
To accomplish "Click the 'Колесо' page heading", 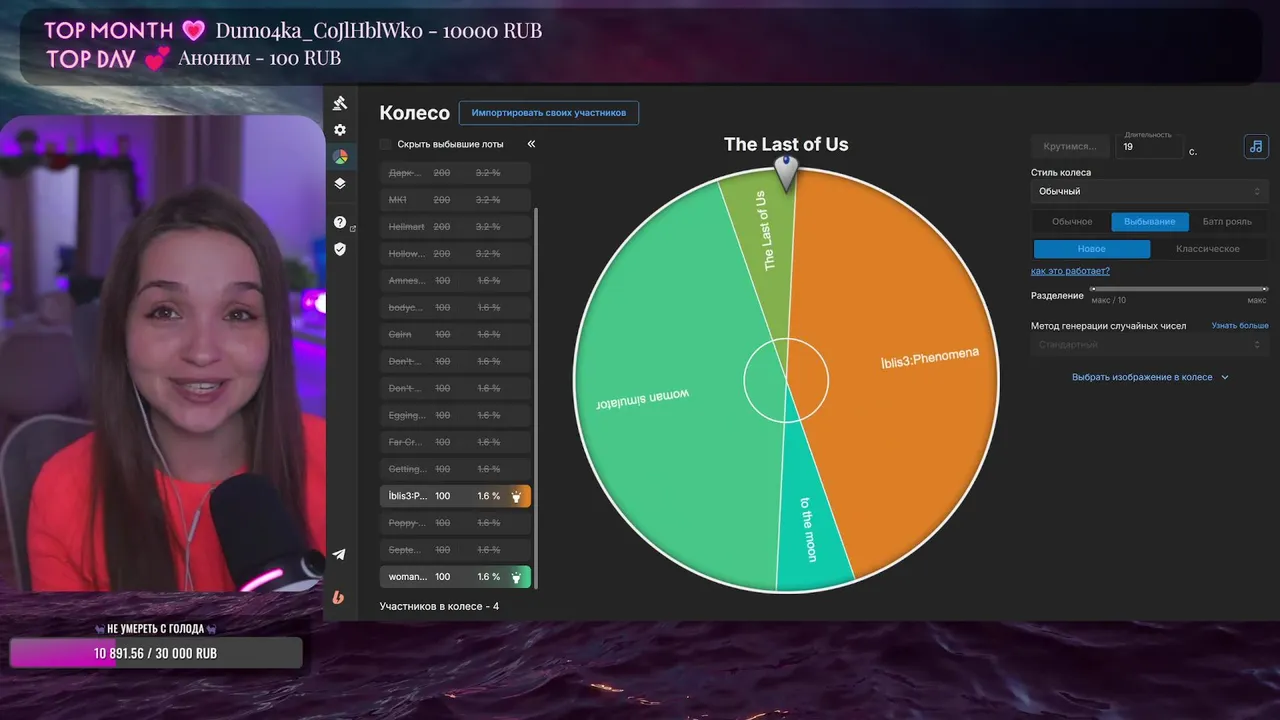I will 414,113.
